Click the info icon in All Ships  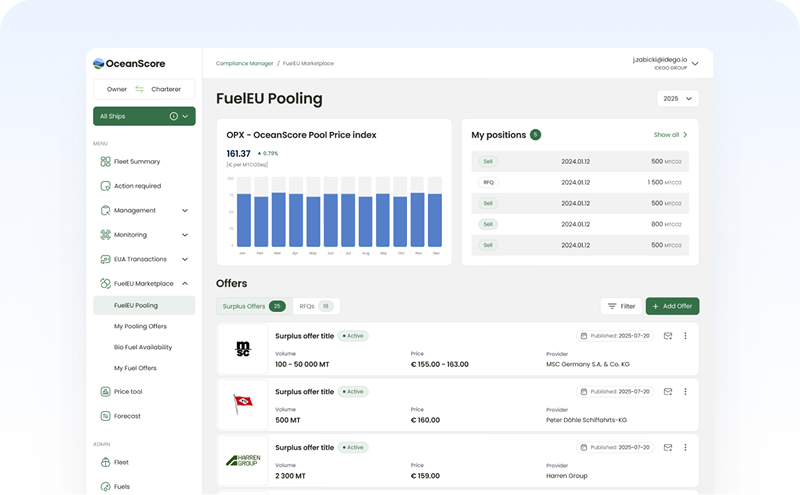(174, 117)
